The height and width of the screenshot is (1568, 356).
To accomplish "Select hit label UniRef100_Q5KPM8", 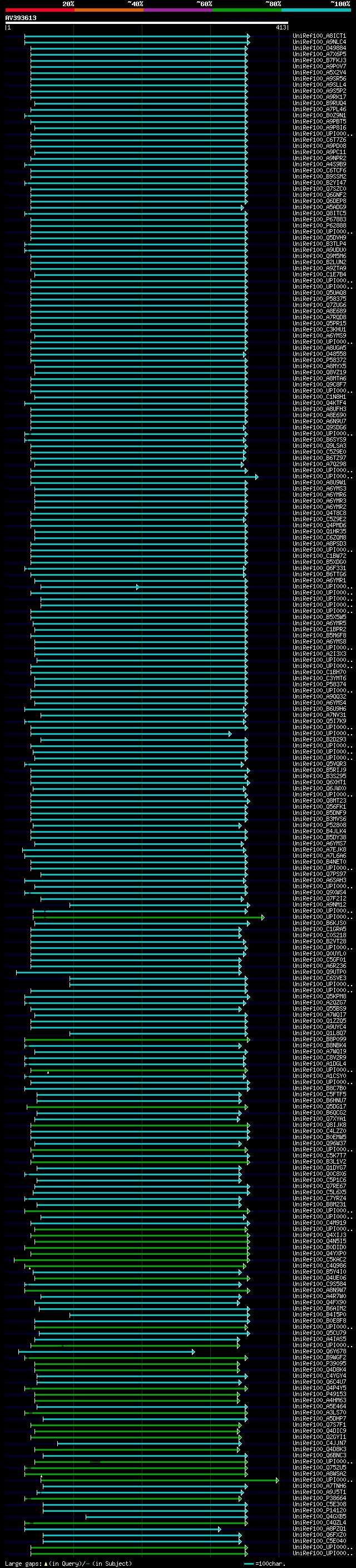I will click(319, 997).
